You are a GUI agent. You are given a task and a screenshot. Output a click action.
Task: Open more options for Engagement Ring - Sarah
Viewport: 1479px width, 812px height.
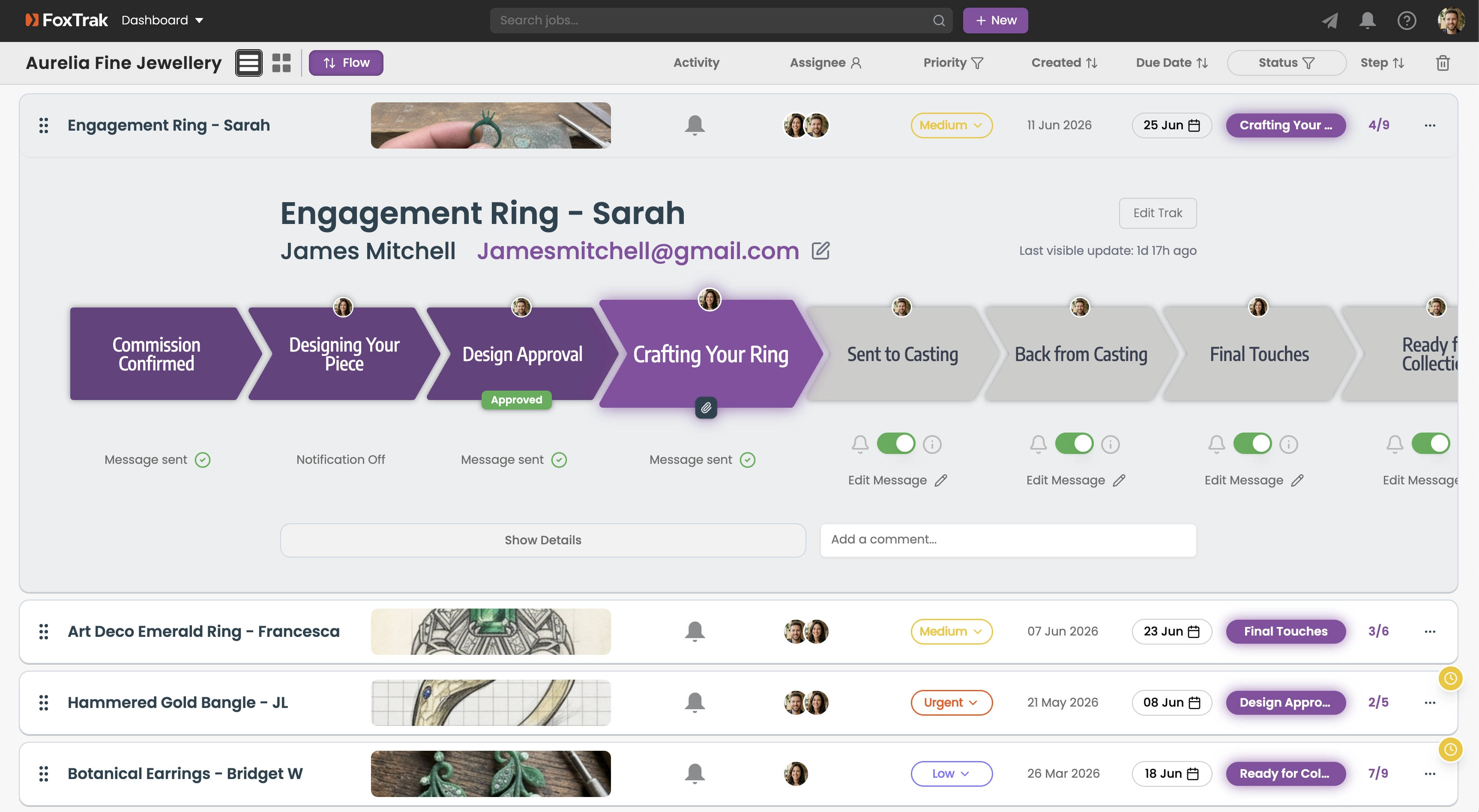[1430, 125]
